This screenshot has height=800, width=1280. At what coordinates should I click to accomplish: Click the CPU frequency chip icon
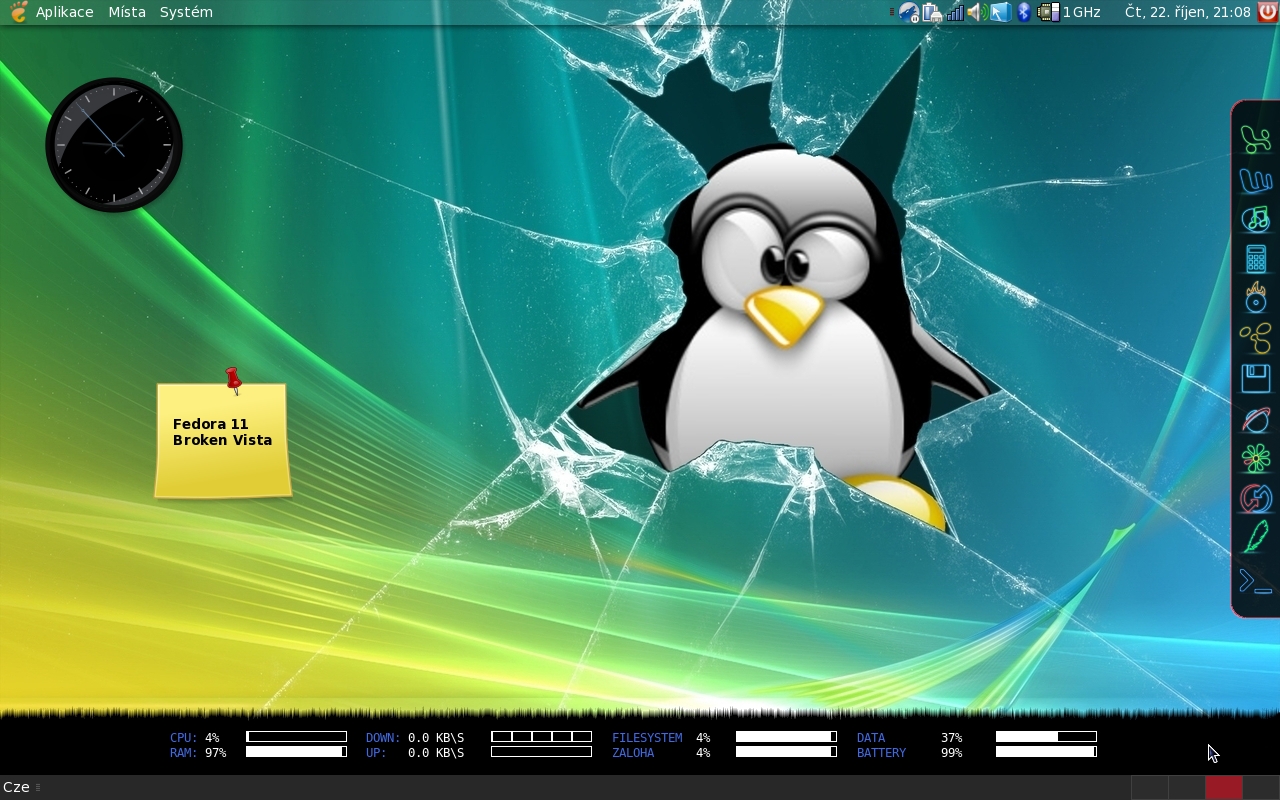tap(1049, 12)
